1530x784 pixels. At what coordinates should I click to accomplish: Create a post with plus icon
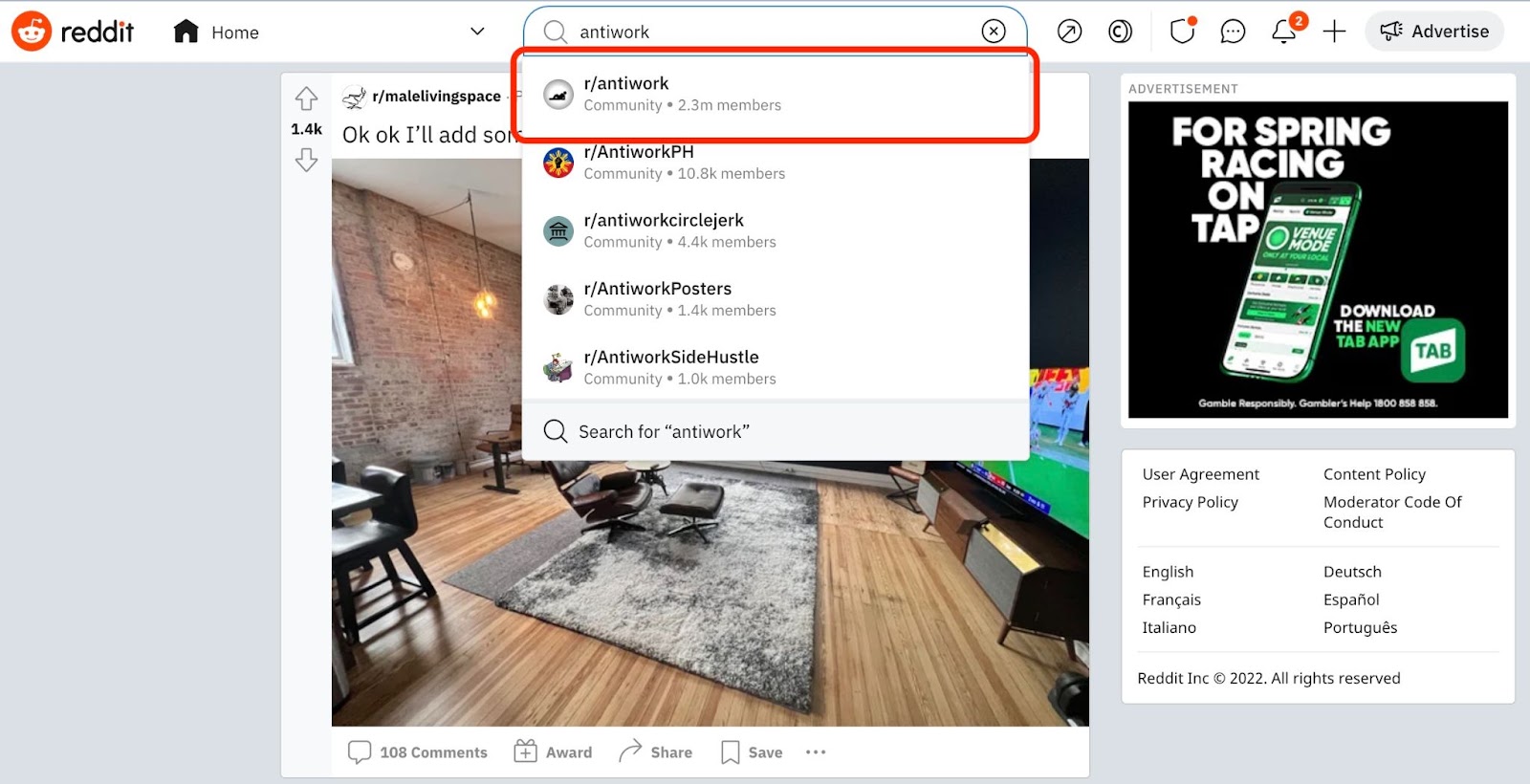(x=1334, y=32)
